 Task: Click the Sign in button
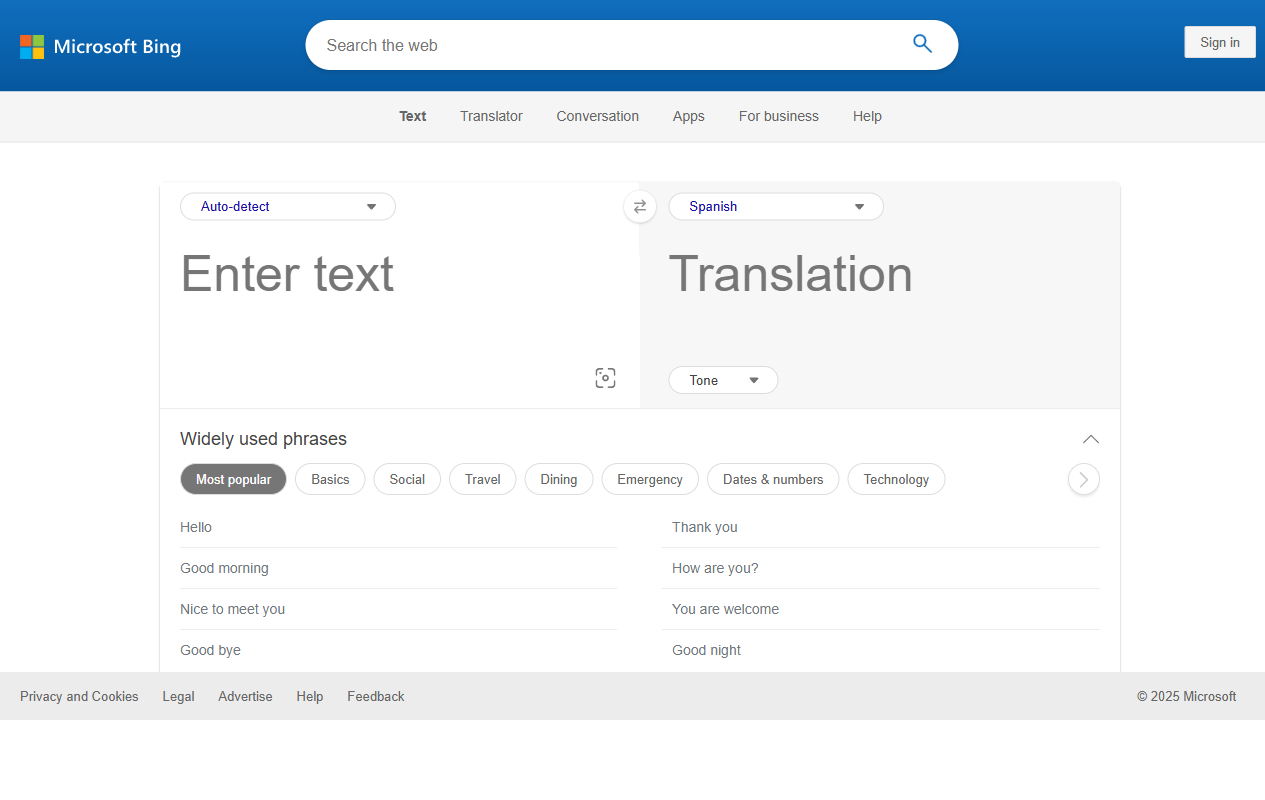tap(1219, 42)
